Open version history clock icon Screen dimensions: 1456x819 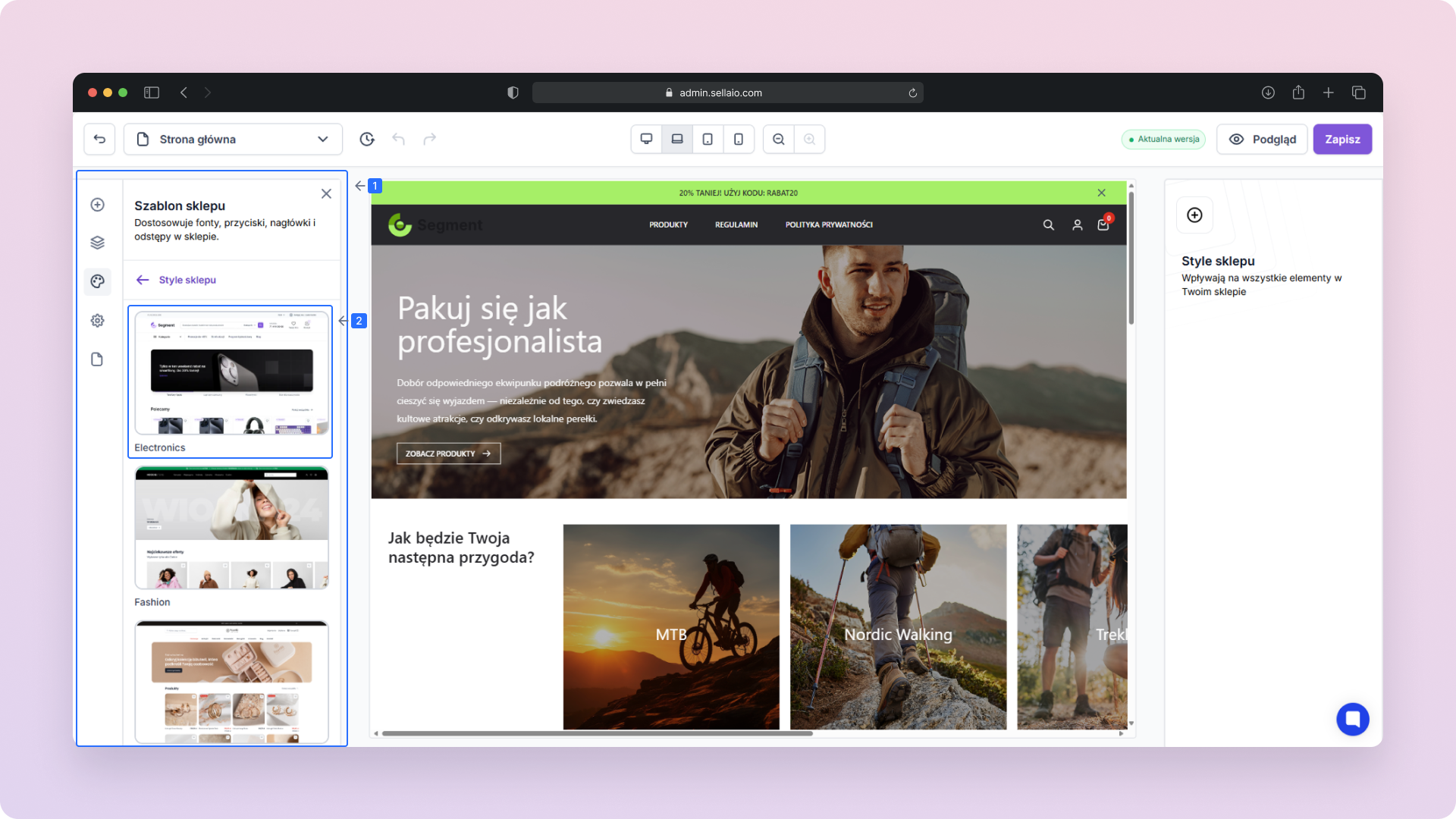(x=367, y=139)
